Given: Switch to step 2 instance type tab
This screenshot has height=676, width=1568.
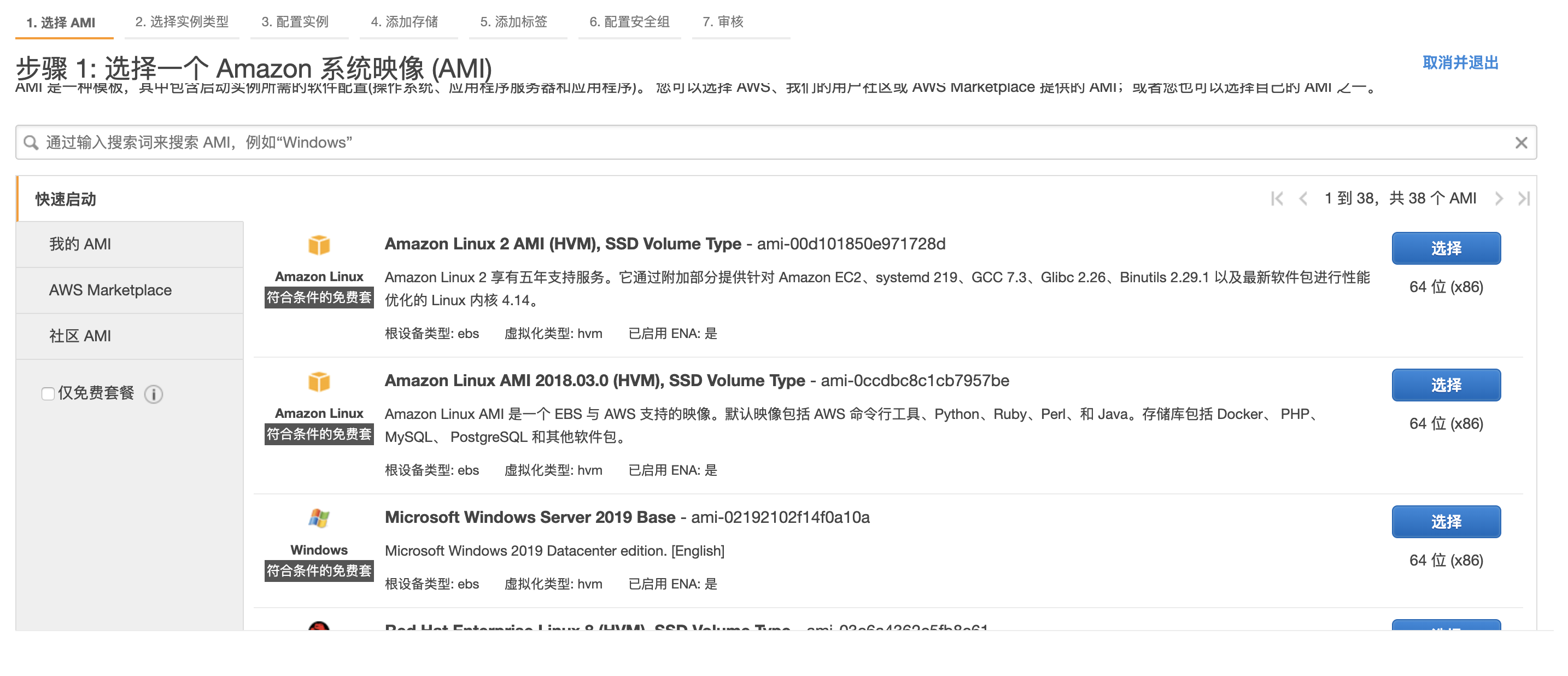Looking at the screenshot, I should (x=182, y=22).
